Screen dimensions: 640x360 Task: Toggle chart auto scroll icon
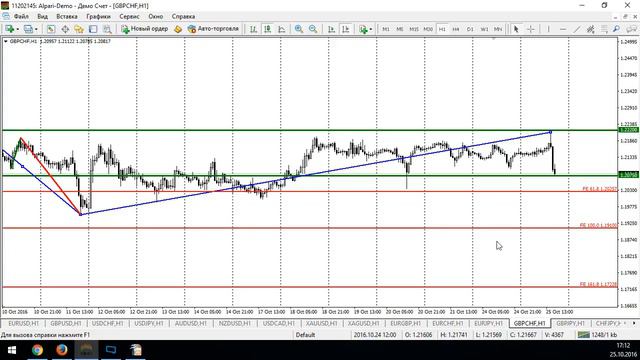[331, 29]
